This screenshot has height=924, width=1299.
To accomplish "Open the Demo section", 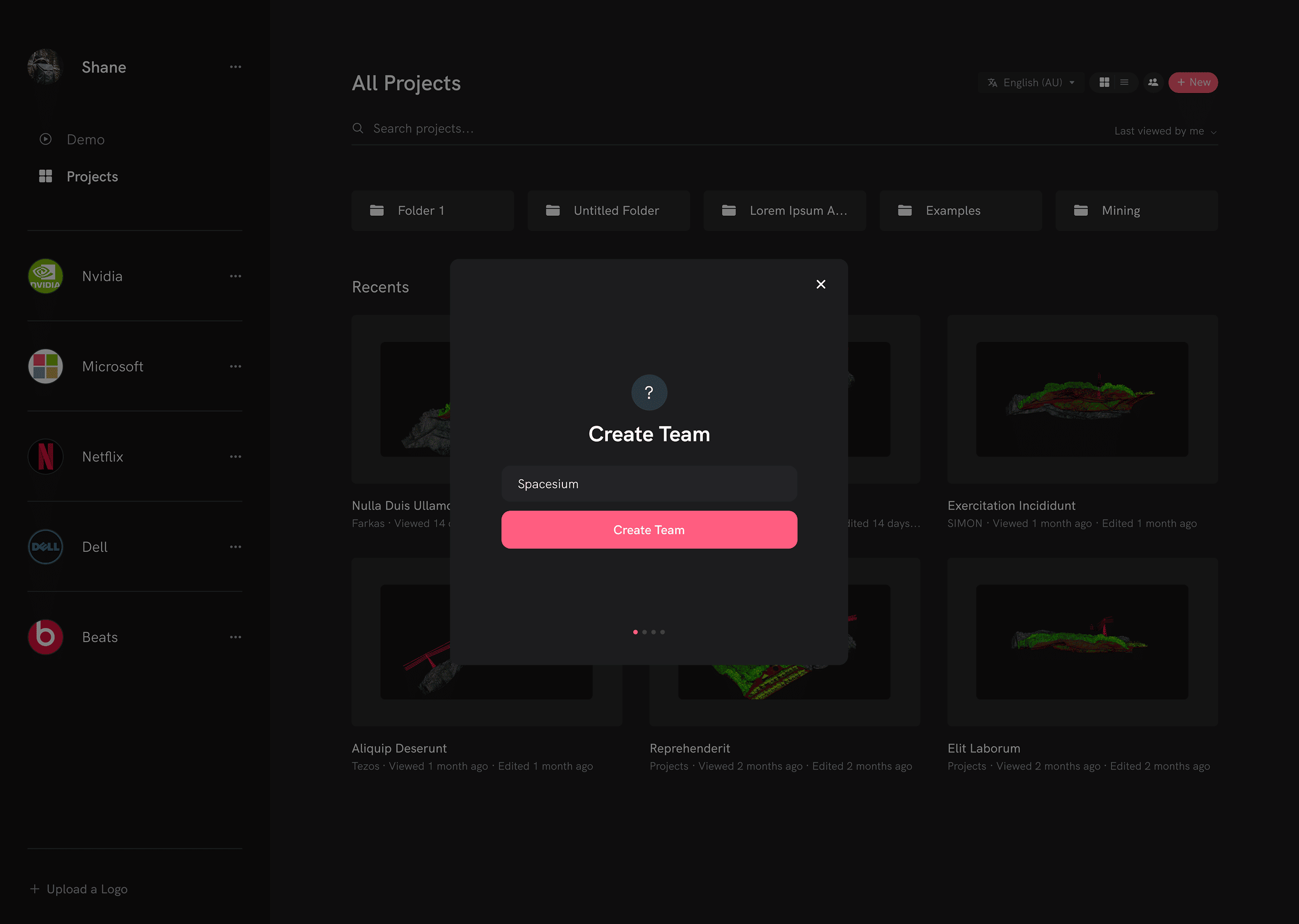I will pyautogui.click(x=86, y=140).
